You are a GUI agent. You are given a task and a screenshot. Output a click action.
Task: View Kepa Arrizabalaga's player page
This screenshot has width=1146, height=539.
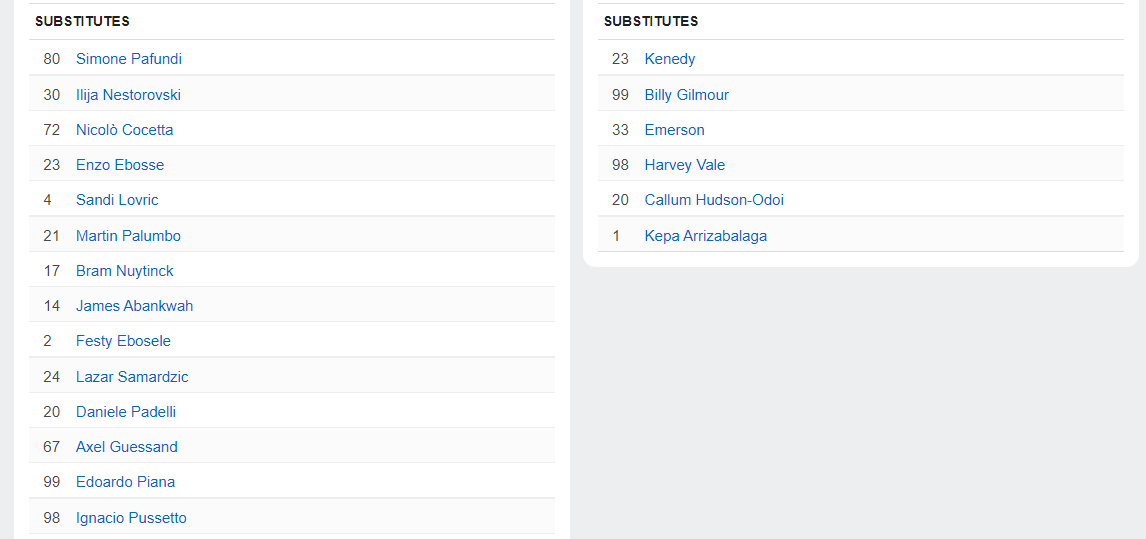point(705,236)
